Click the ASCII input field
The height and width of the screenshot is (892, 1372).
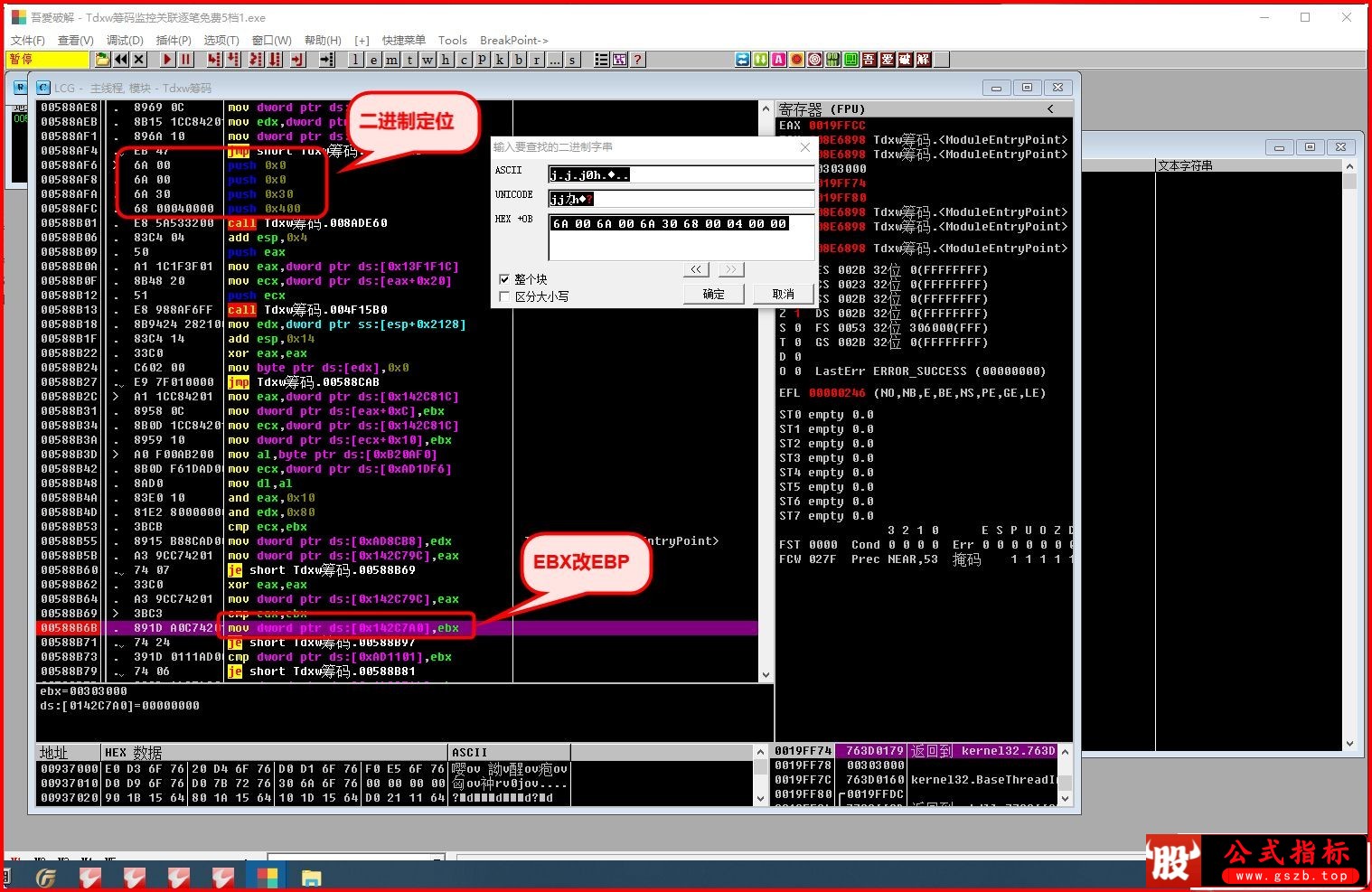(x=681, y=174)
